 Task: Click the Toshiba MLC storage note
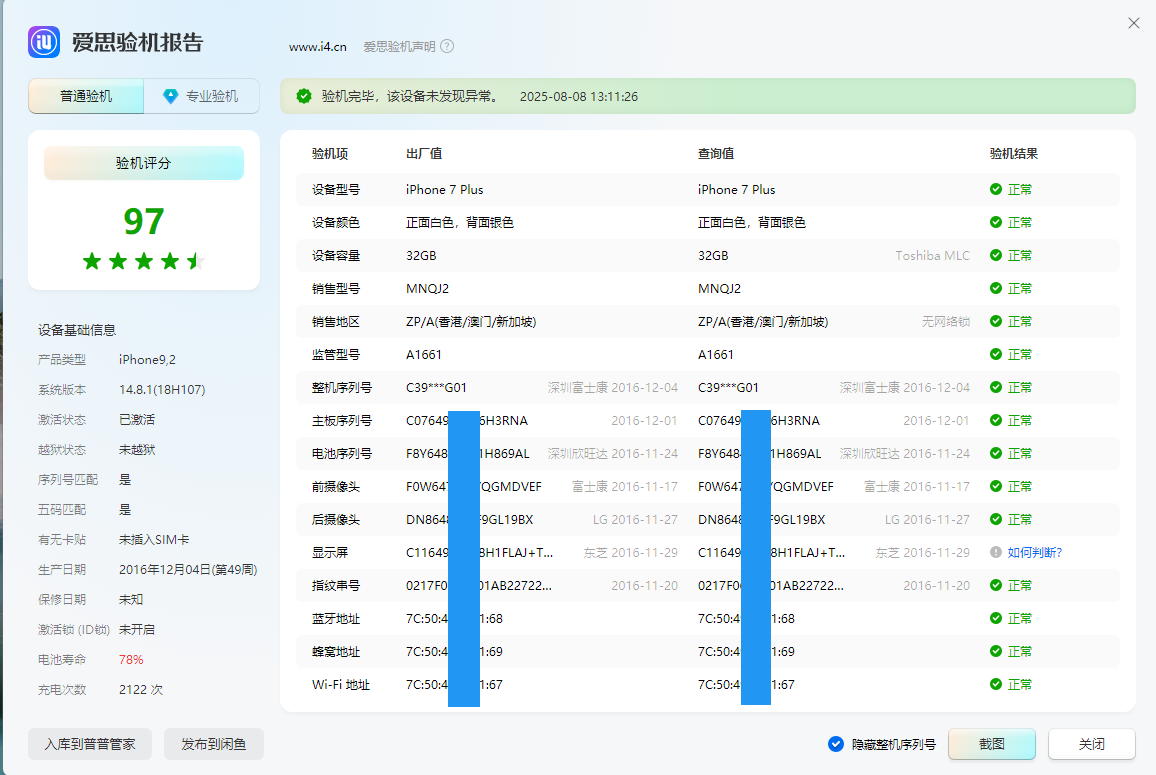pos(933,255)
